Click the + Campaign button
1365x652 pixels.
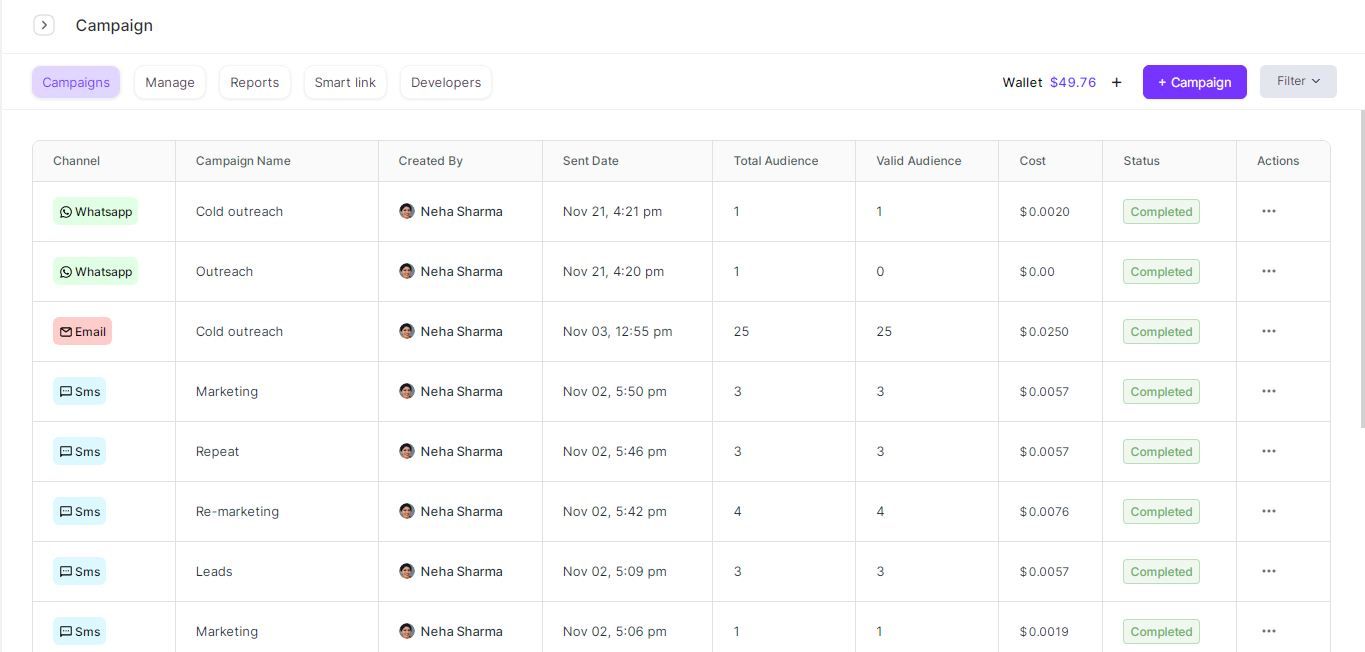[1194, 82]
